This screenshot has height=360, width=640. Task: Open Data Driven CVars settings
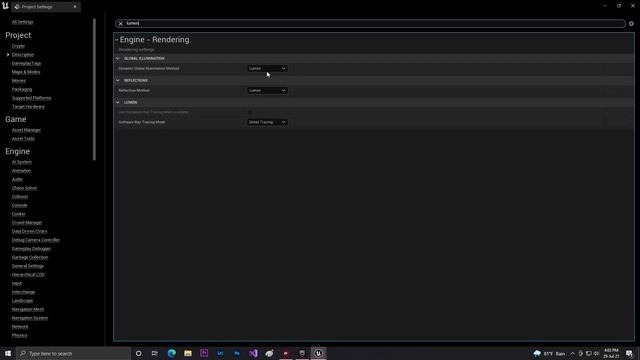pyautogui.click(x=29, y=231)
